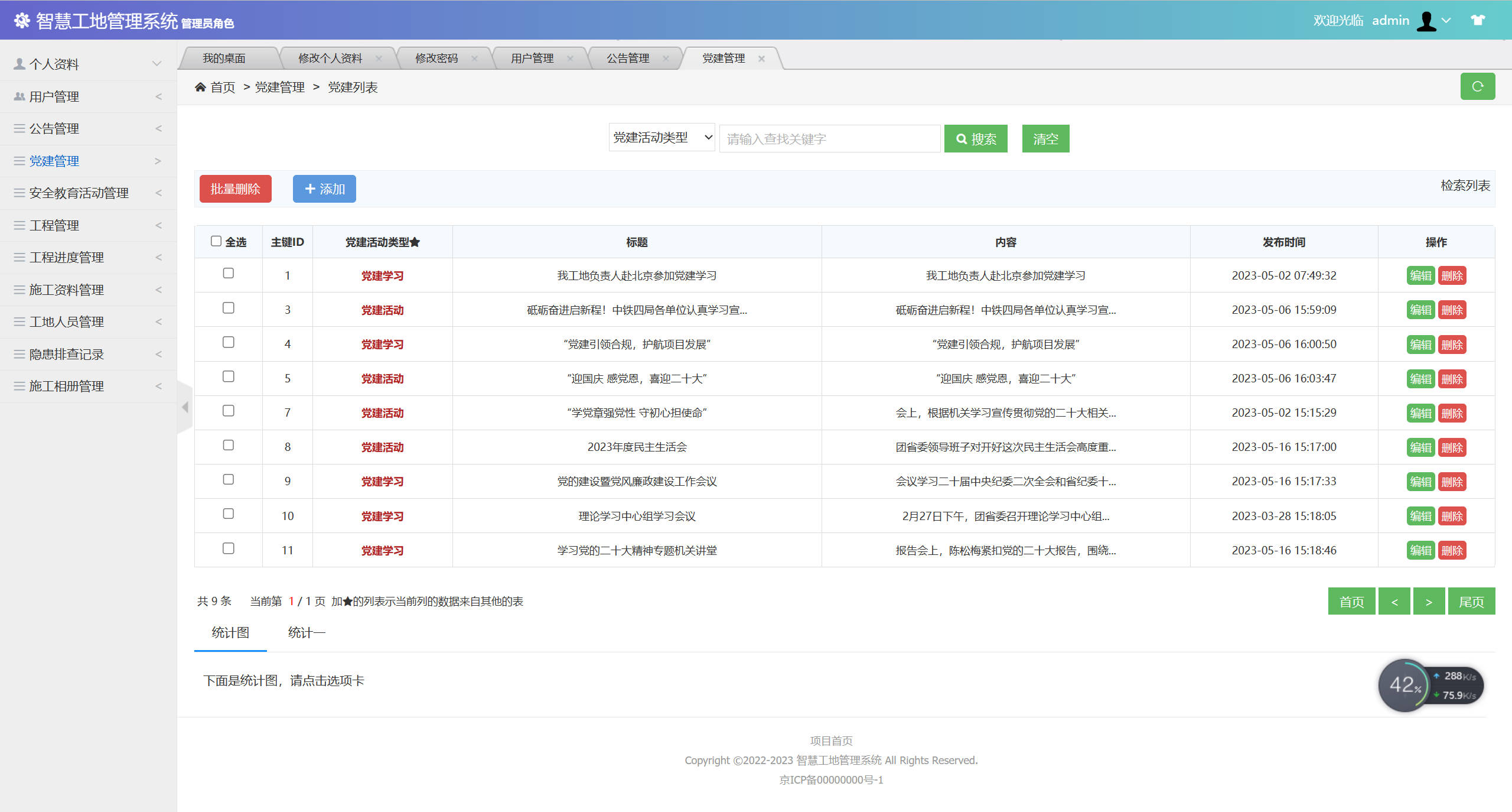Click the green refresh icon top right
Viewport: 1512px width, 812px height.
1478,86
